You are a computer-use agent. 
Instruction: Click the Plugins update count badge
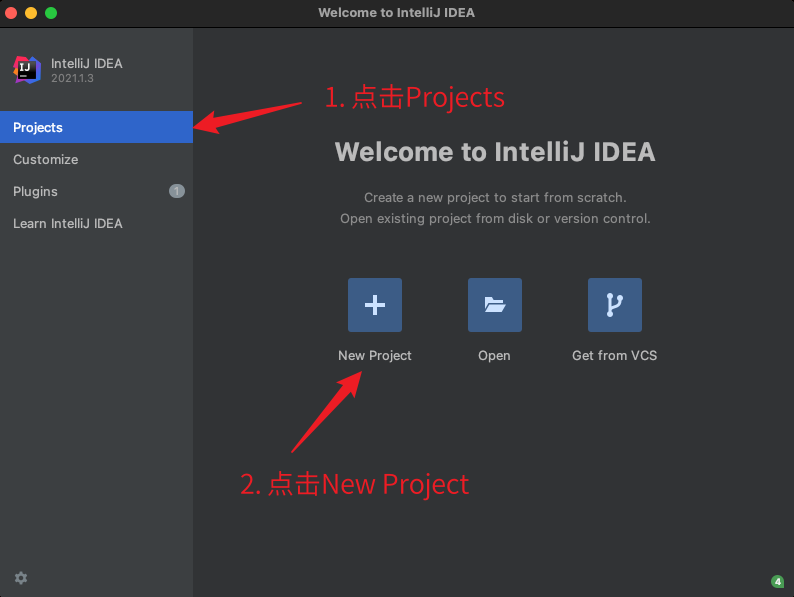pyautogui.click(x=177, y=191)
